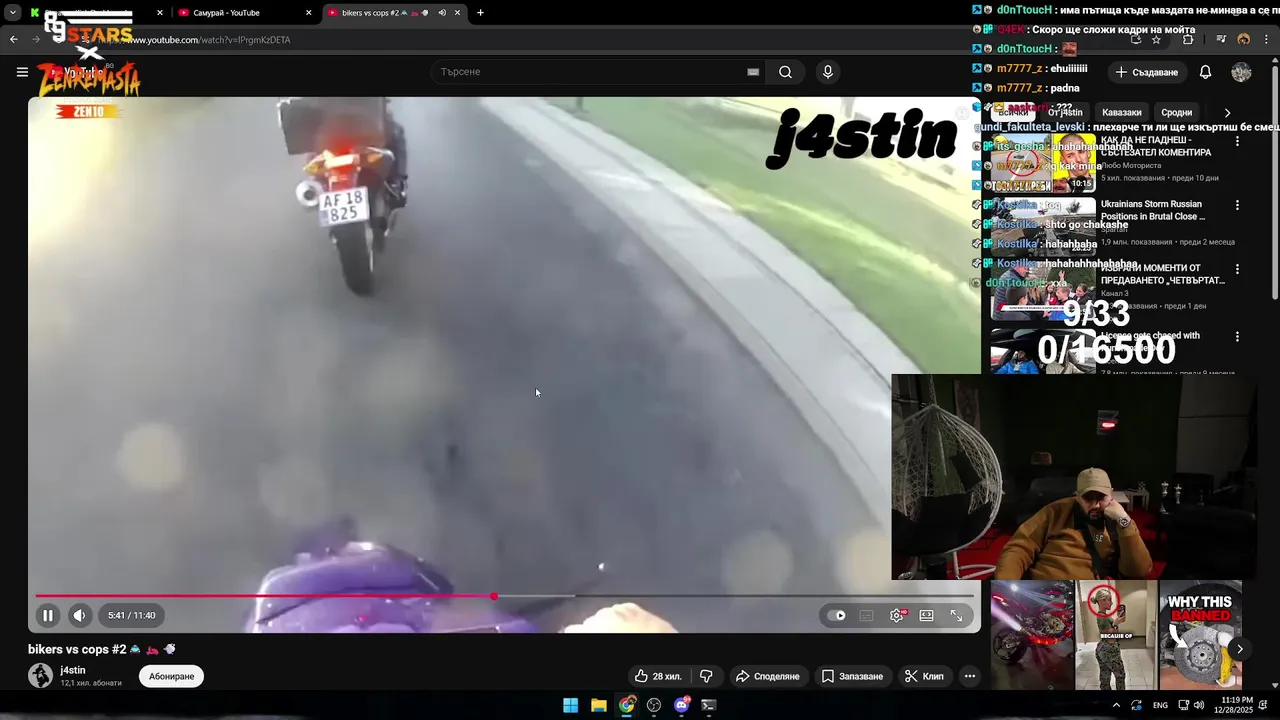Show next shorts with right arrow
Screen dimensions: 1280x720
pyautogui.click(x=1240, y=649)
